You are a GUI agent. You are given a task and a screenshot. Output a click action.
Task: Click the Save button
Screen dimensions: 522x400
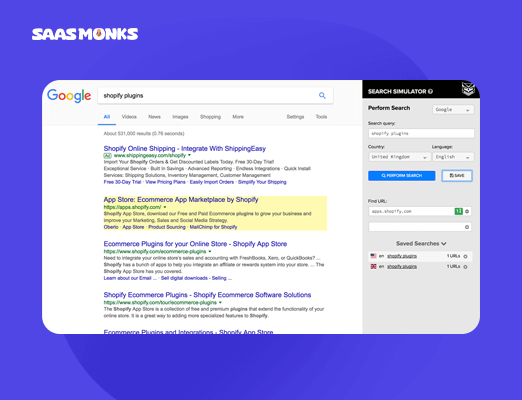click(457, 176)
